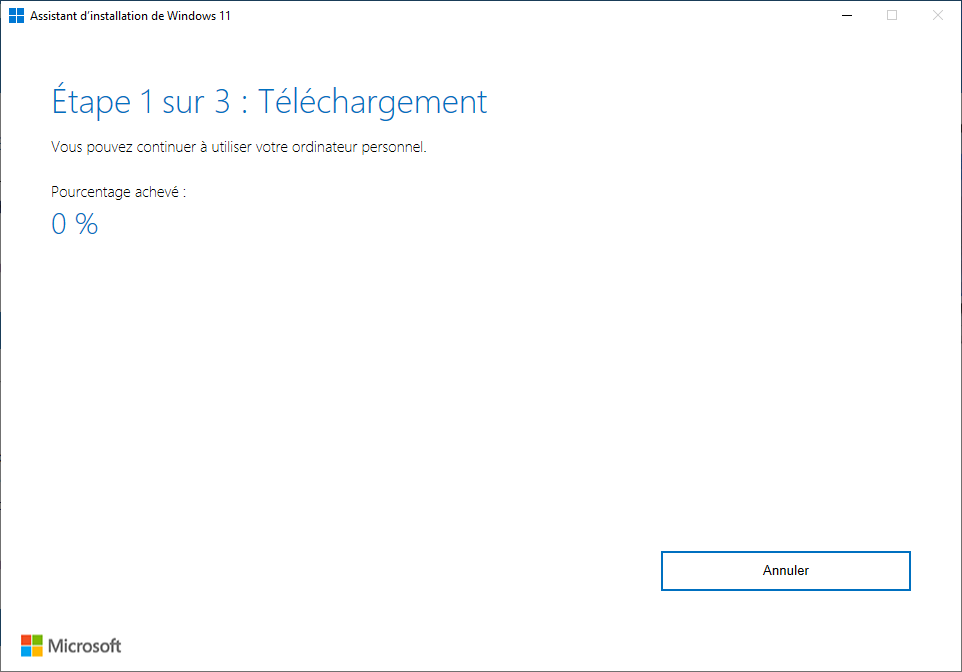962x672 pixels.
Task: Click the greyed-out maximize window icon
Action: [x=892, y=15]
